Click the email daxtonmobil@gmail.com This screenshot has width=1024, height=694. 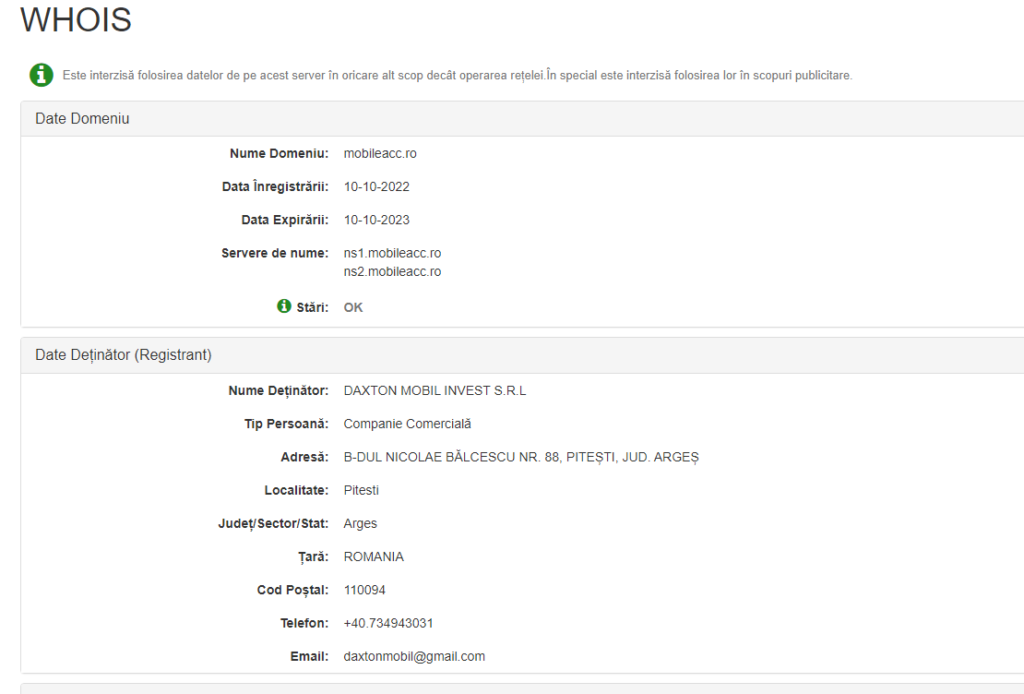415,657
